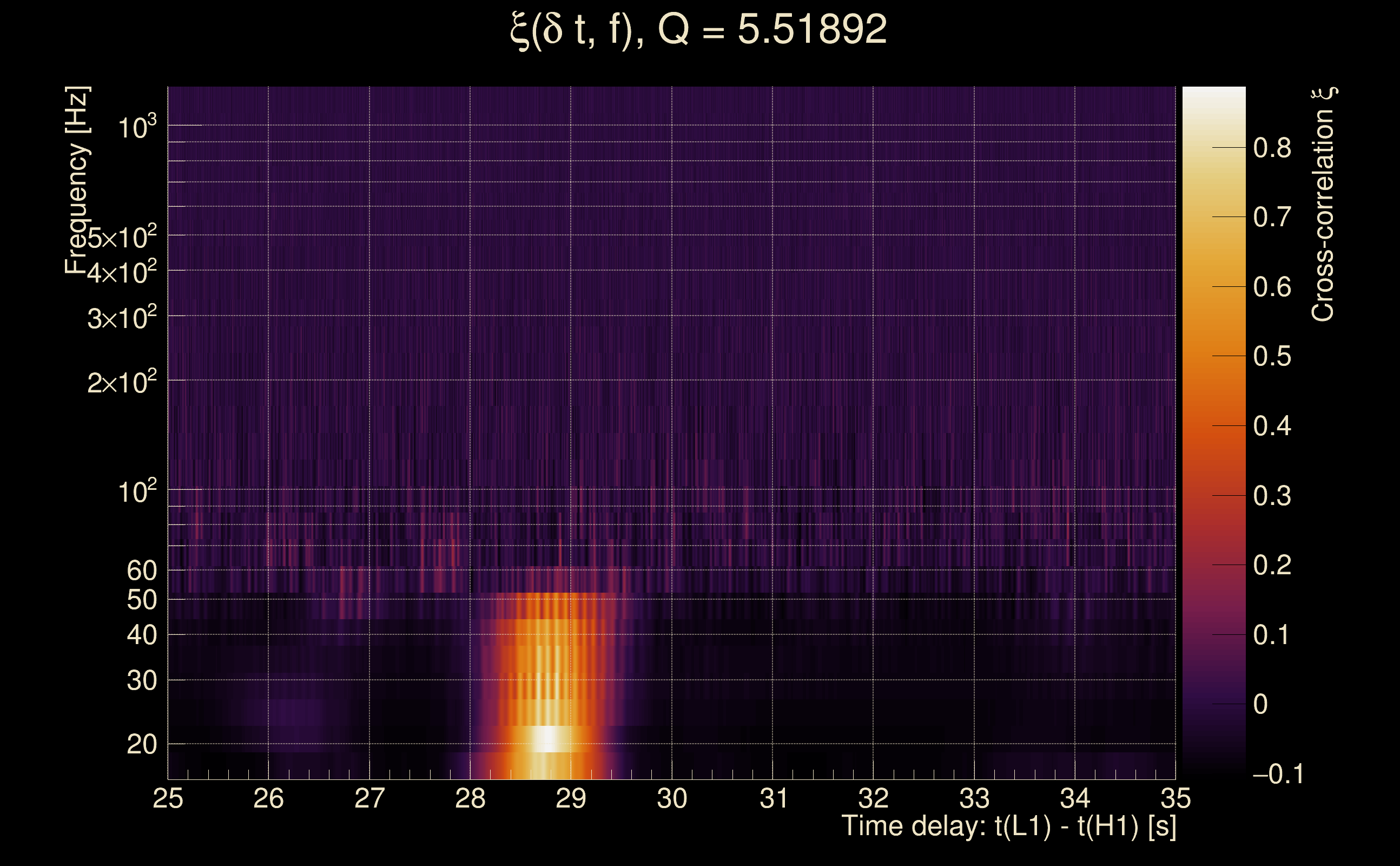
Task: Click the colorbar at the 0.8 level
Action: pos(1213,148)
